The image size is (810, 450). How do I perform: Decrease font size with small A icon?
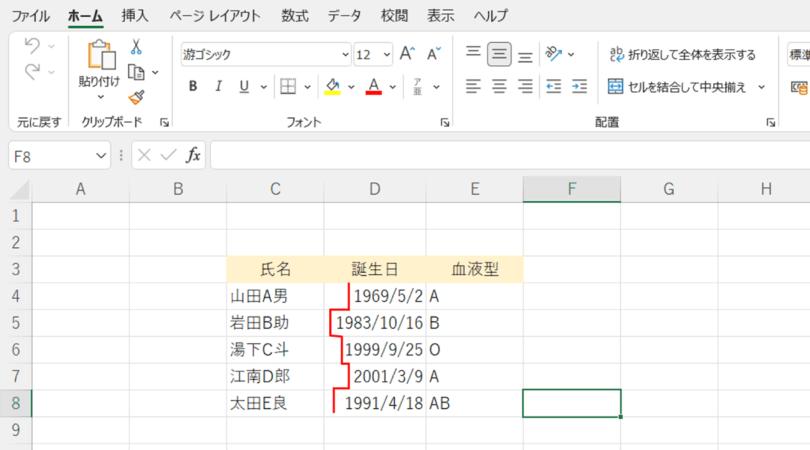(433, 54)
